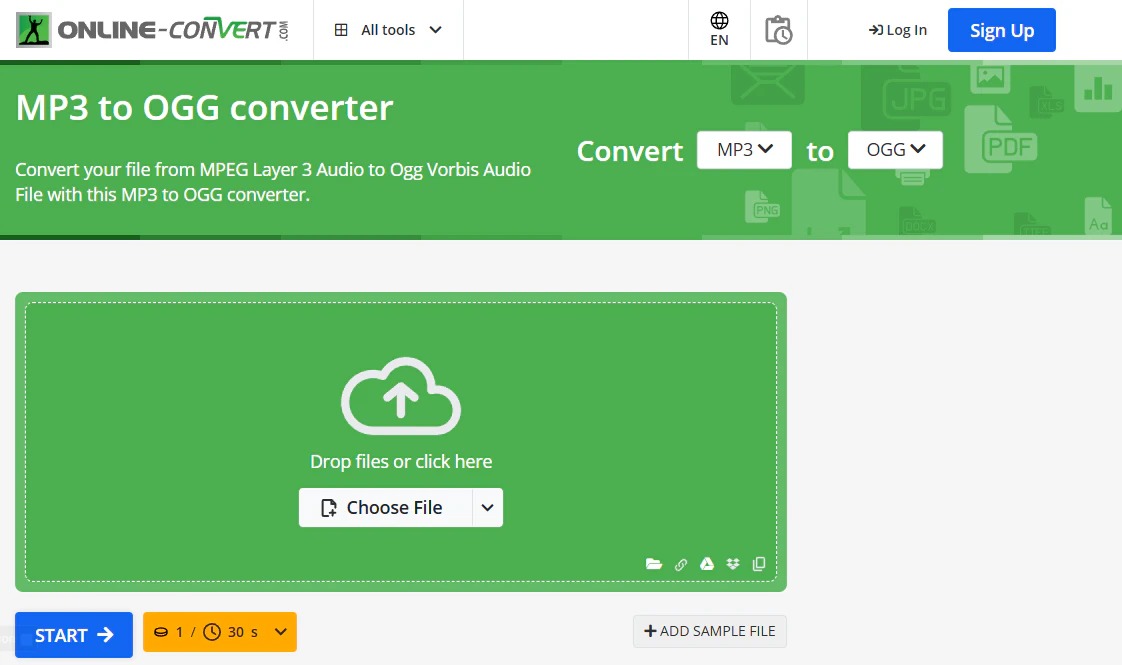Expand the credits and time dropdown
The width and height of the screenshot is (1122, 665).
coord(220,632)
